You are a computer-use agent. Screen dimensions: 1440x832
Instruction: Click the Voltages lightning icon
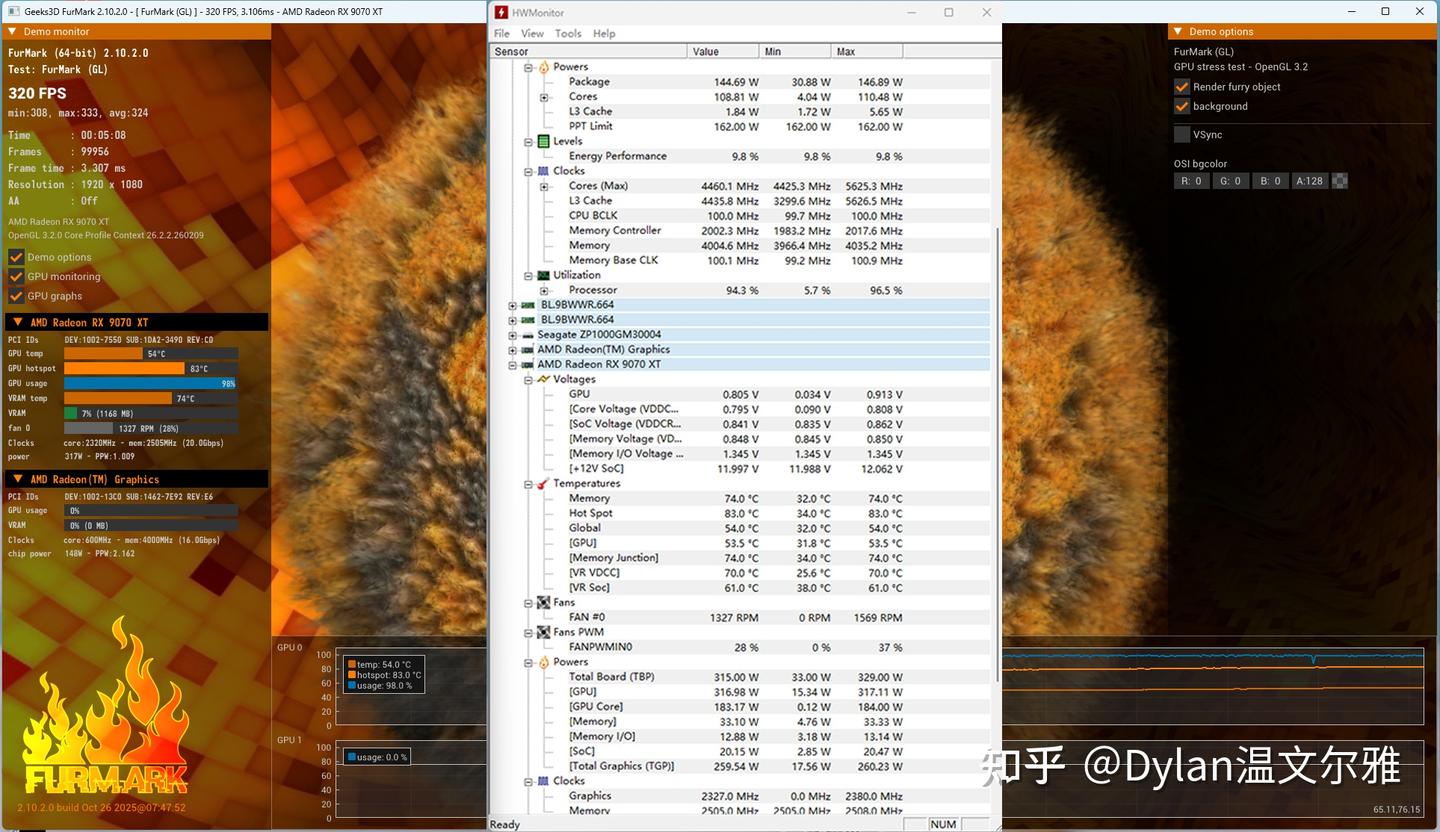tap(543, 380)
